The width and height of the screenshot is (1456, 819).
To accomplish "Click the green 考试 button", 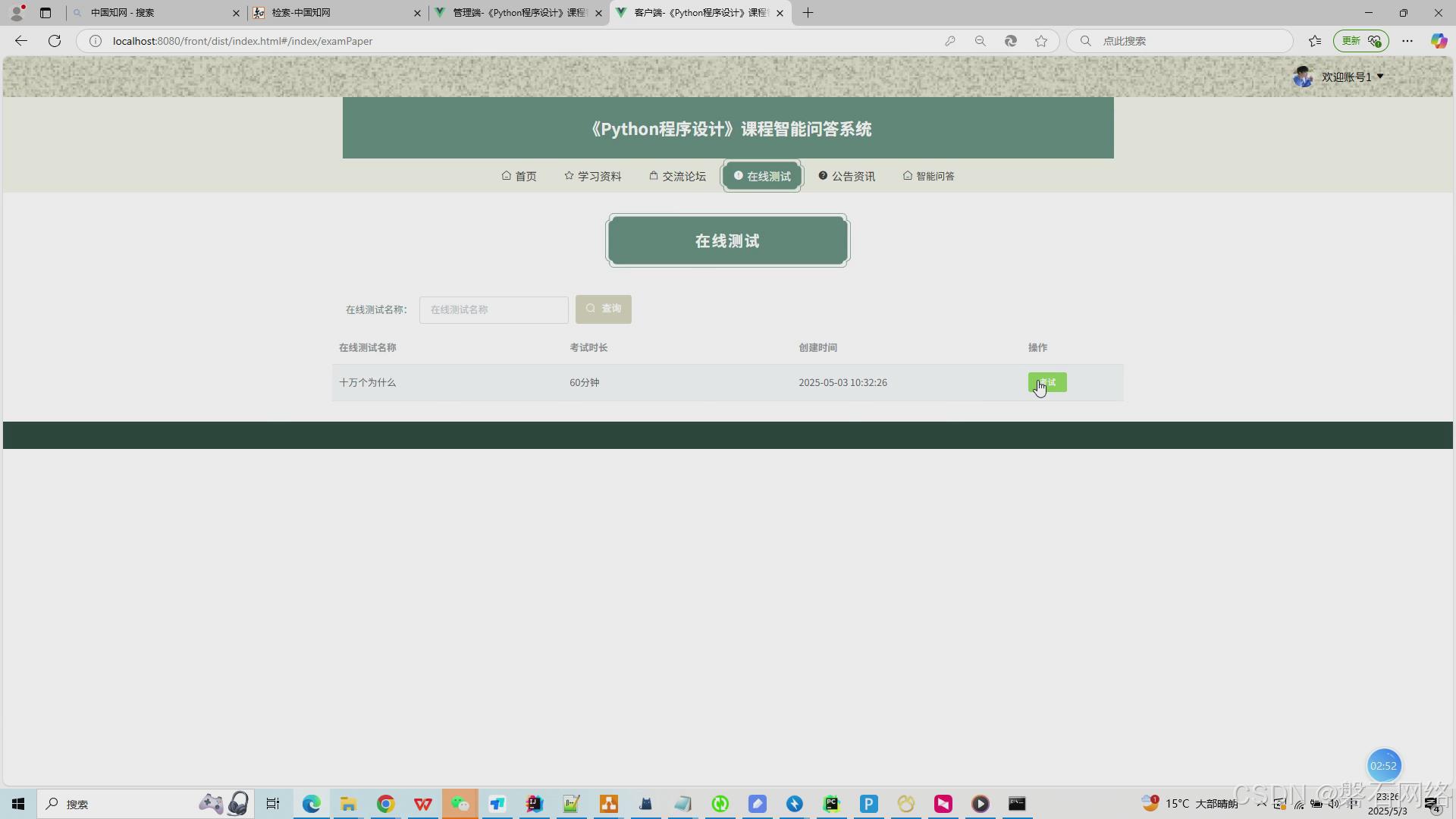I will click(x=1047, y=382).
